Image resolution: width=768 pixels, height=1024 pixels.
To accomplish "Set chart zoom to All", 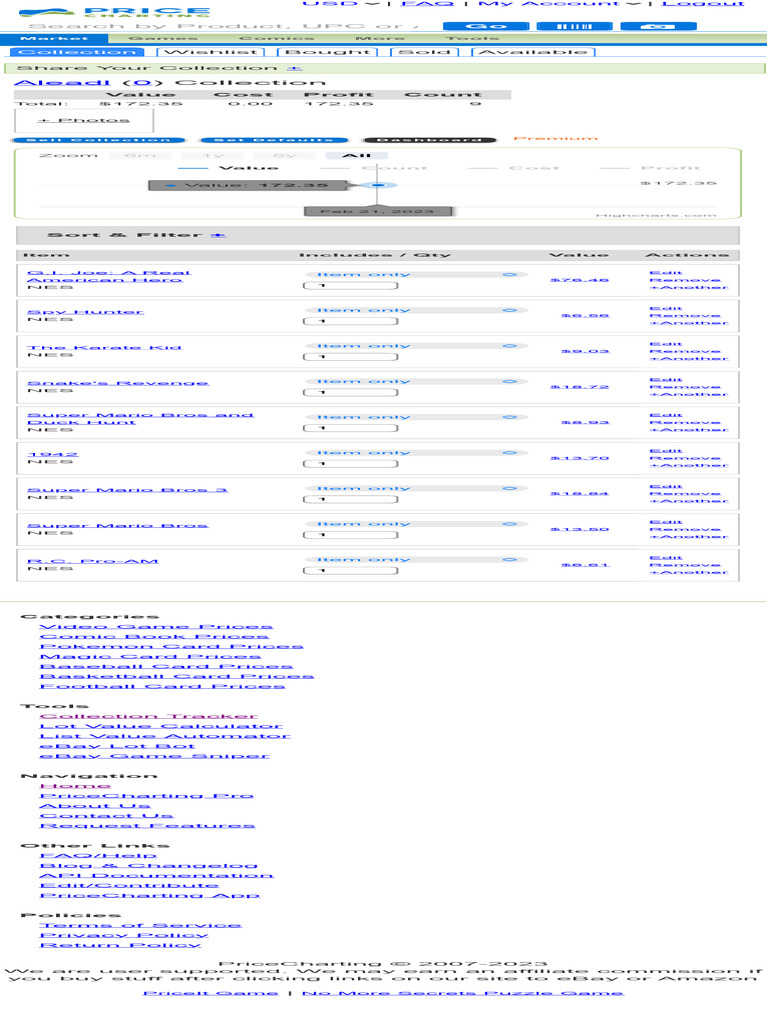I will pos(357,155).
